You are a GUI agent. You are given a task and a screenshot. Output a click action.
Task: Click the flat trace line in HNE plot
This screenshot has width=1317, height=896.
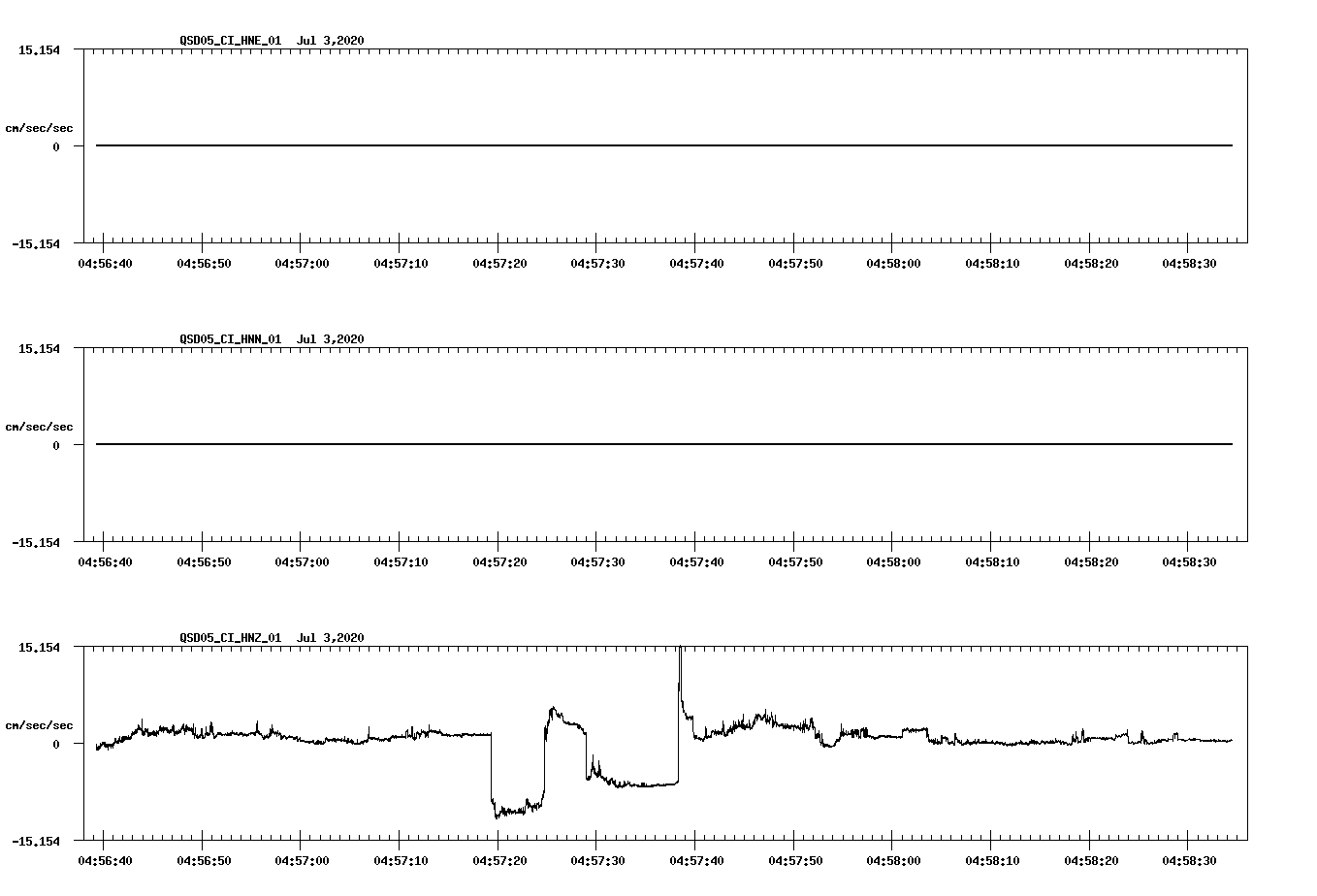click(664, 145)
